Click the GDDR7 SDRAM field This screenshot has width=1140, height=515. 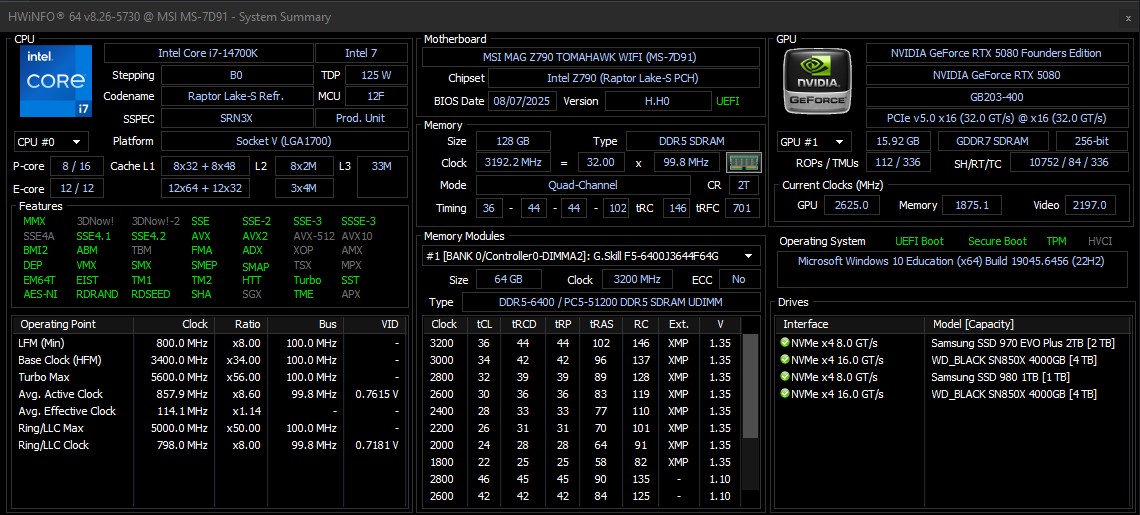click(993, 142)
